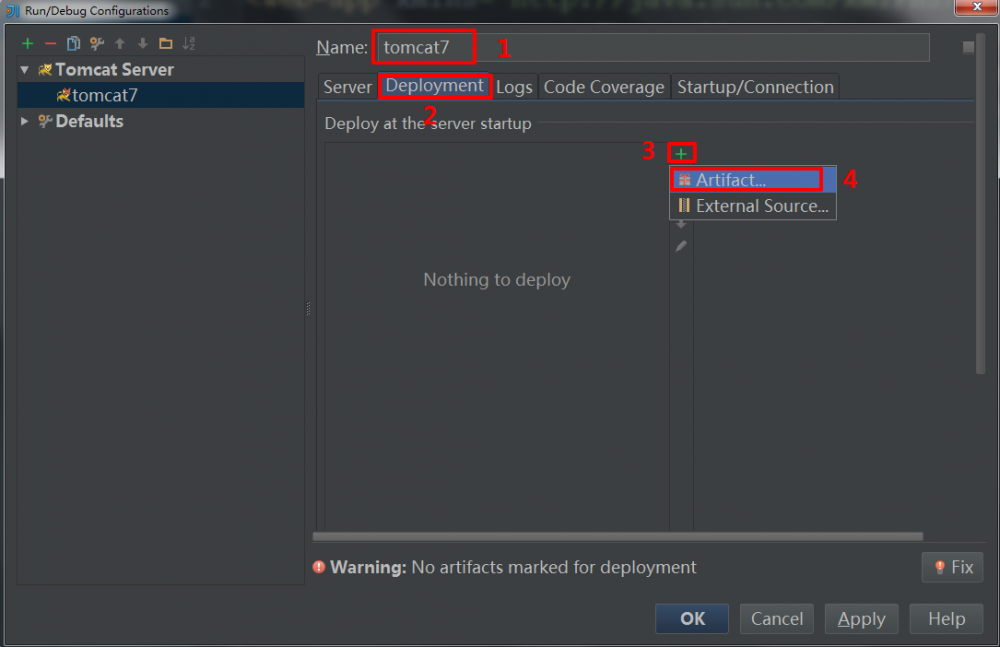Edit configuration defaults with the wrench icon
1000x647 pixels.
(x=94, y=43)
